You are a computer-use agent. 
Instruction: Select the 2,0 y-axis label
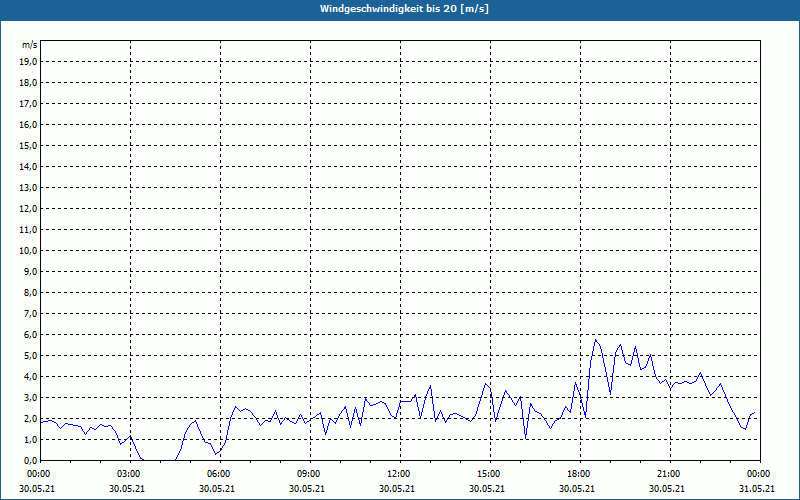[30, 419]
